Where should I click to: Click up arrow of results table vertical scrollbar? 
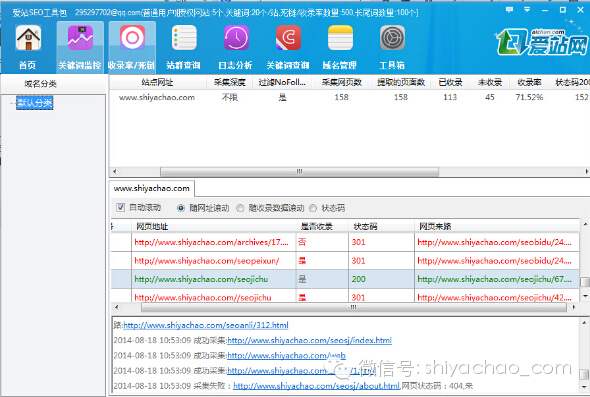point(585,224)
